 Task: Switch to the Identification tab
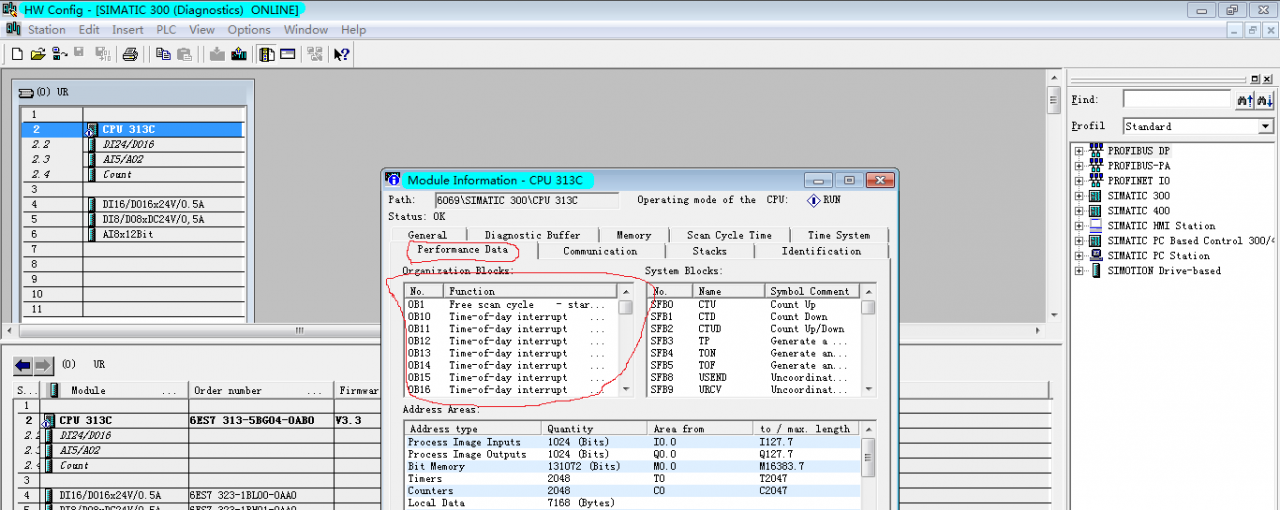(x=821, y=251)
